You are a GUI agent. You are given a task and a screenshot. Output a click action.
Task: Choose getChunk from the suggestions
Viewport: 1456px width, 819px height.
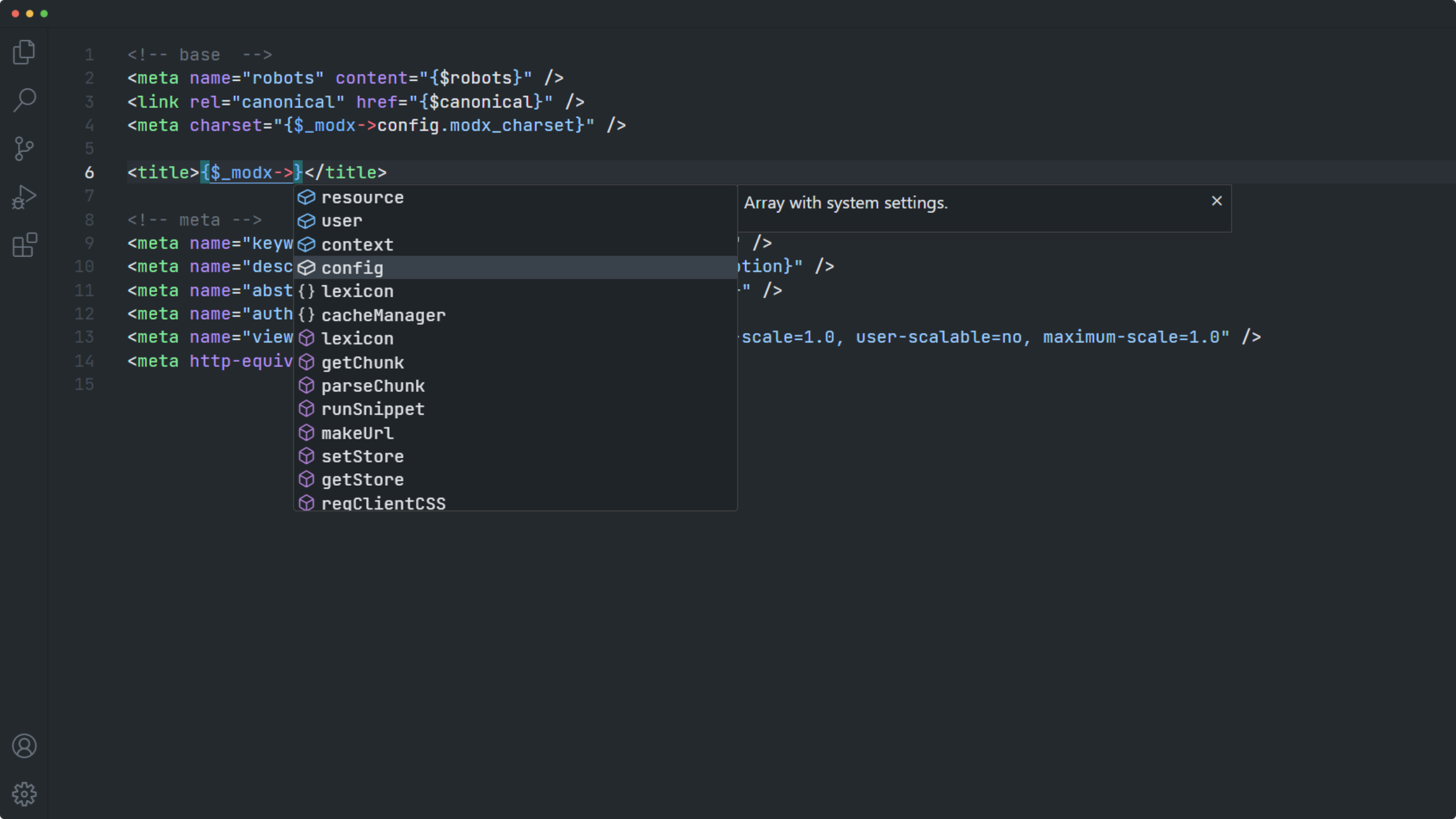[362, 363]
